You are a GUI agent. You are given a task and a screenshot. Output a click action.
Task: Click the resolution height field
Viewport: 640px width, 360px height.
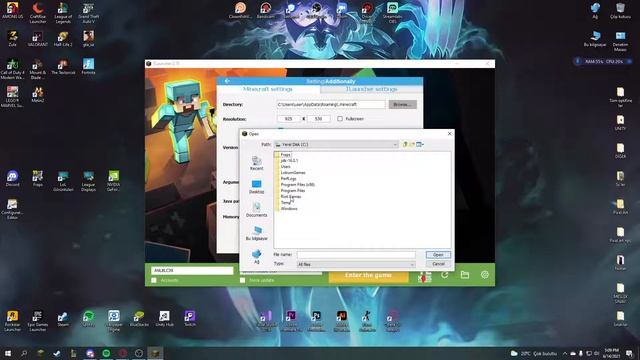coord(318,119)
